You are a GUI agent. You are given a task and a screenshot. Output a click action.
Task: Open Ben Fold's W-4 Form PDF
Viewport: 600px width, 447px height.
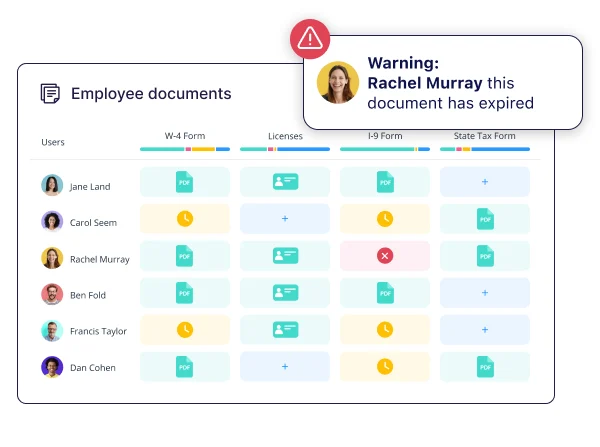[184, 293]
